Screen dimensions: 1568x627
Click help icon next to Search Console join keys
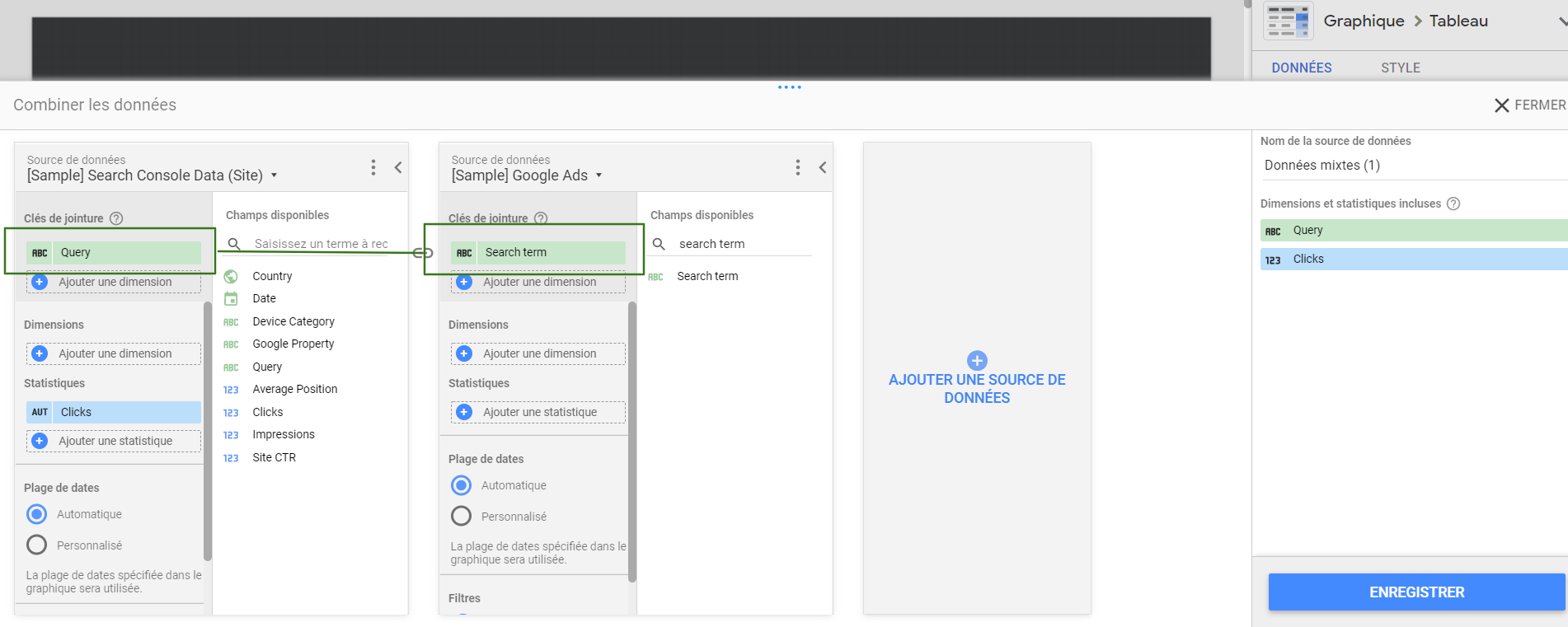click(116, 218)
